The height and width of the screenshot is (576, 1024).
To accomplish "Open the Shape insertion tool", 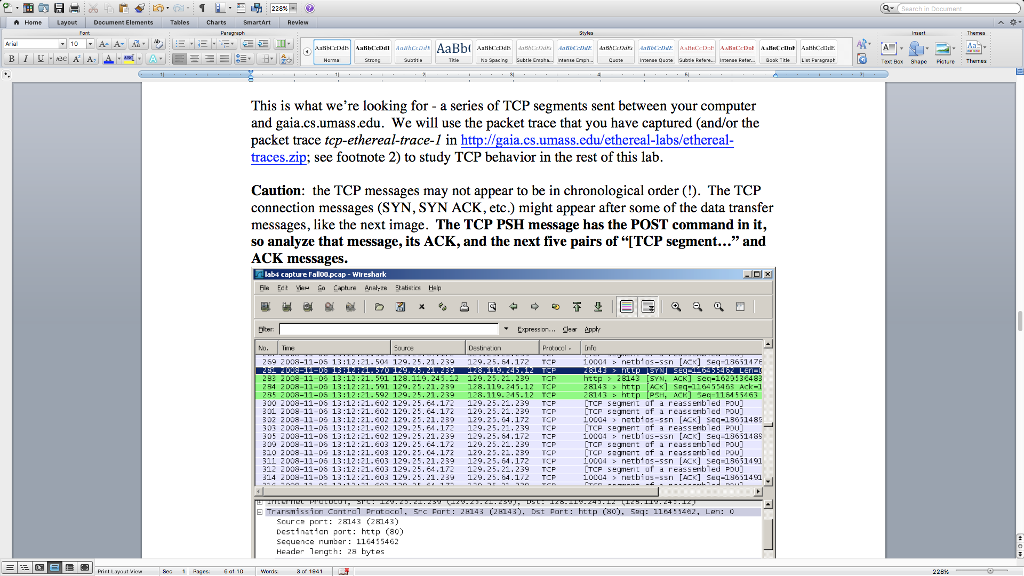I will [915, 48].
